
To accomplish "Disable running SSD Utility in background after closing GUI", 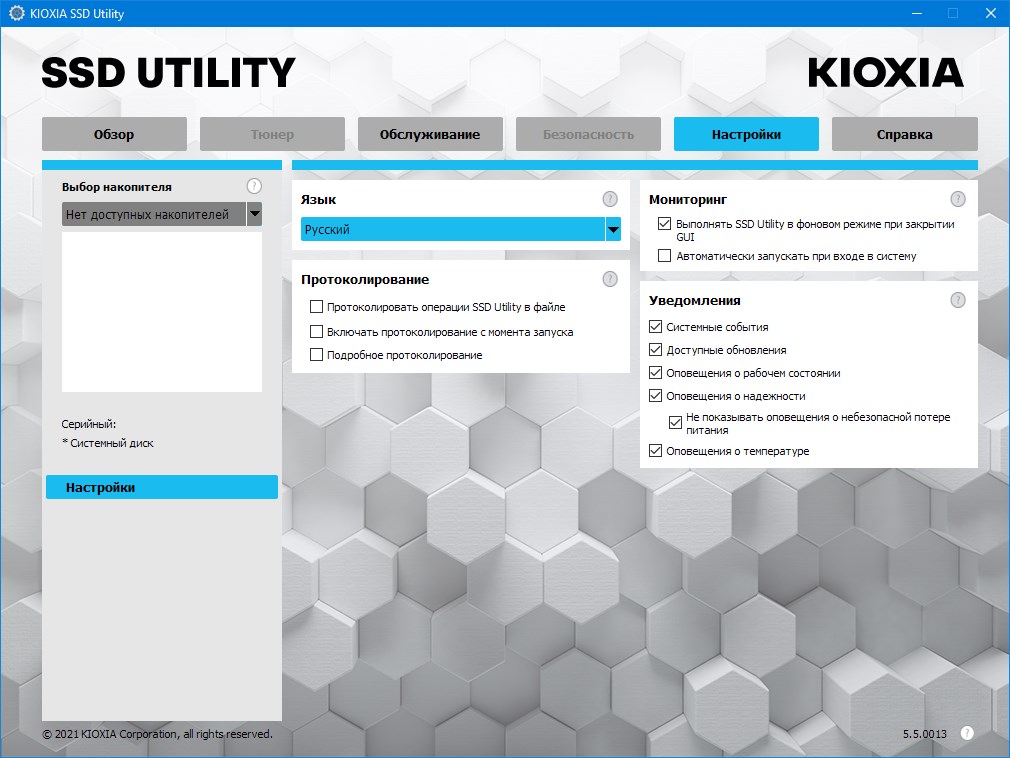I will coord(665,223).
